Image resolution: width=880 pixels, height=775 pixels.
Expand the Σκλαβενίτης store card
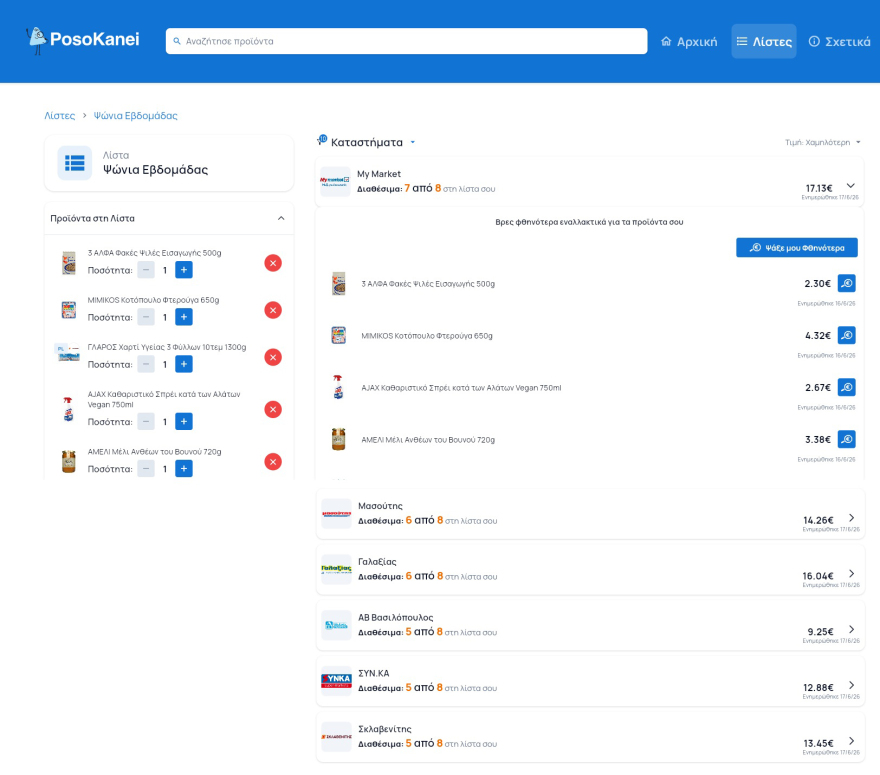pyautogui.click(x=851, y=741)
